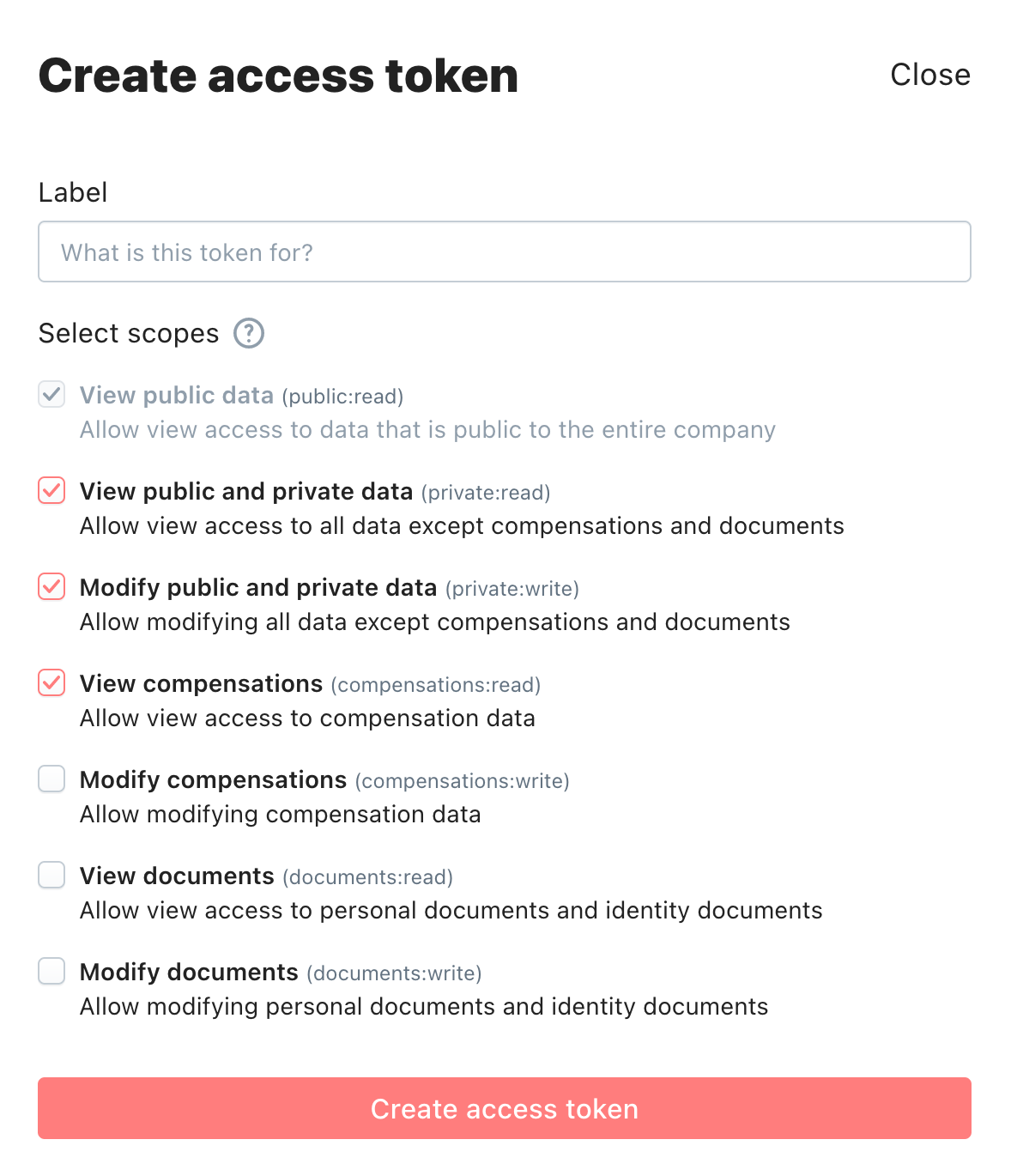Uncheck the View compensations checkbox
The width and height of the screenshot is (1011, 1176).
coord(51,682)
